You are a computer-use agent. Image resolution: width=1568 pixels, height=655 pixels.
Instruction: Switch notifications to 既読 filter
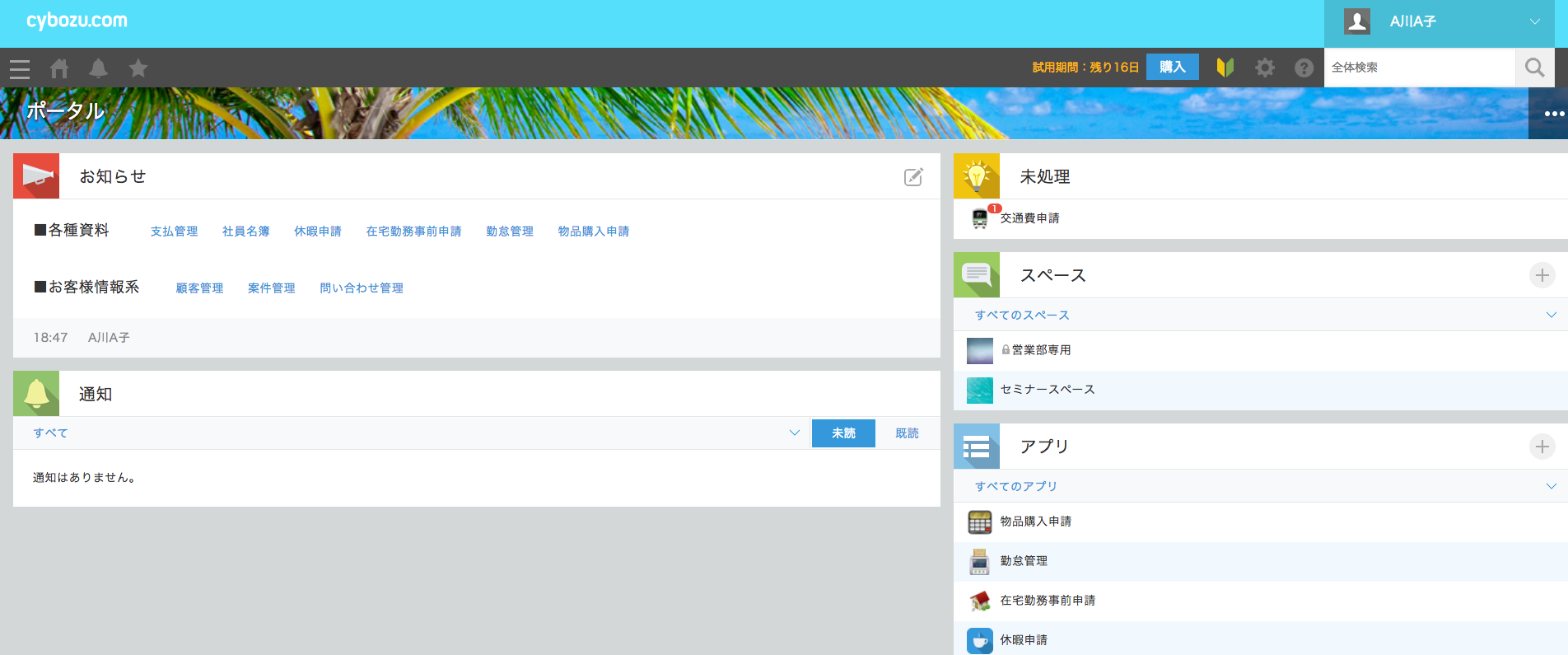point(907,433)
